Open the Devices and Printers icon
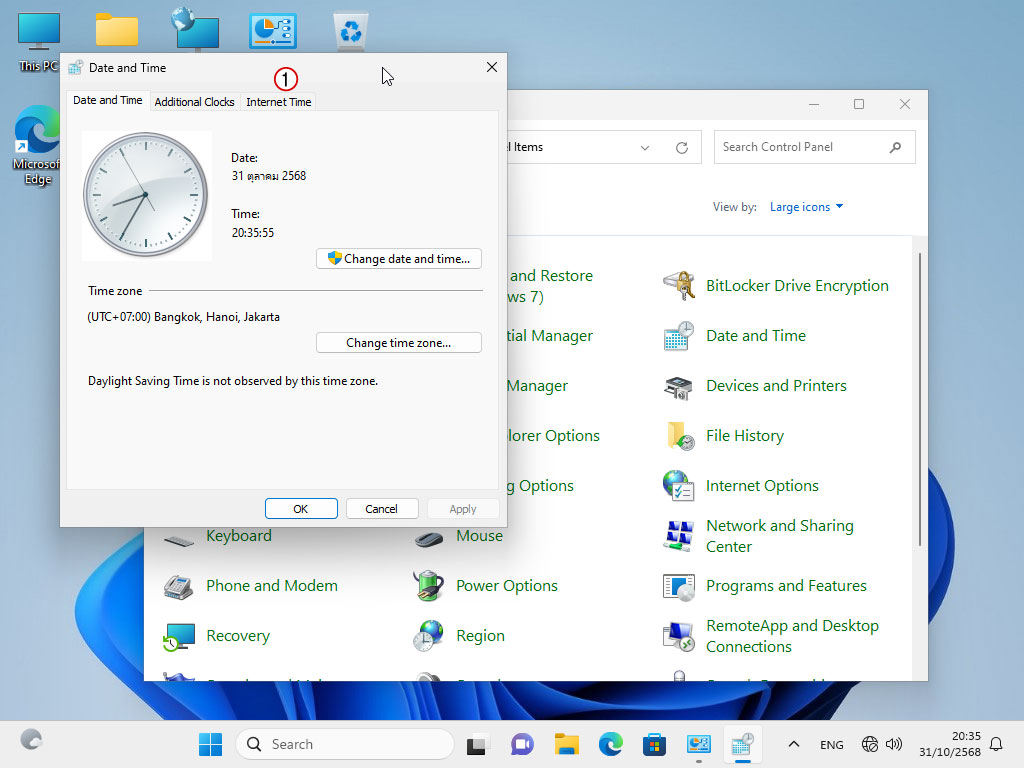 (x=679, y=386)
